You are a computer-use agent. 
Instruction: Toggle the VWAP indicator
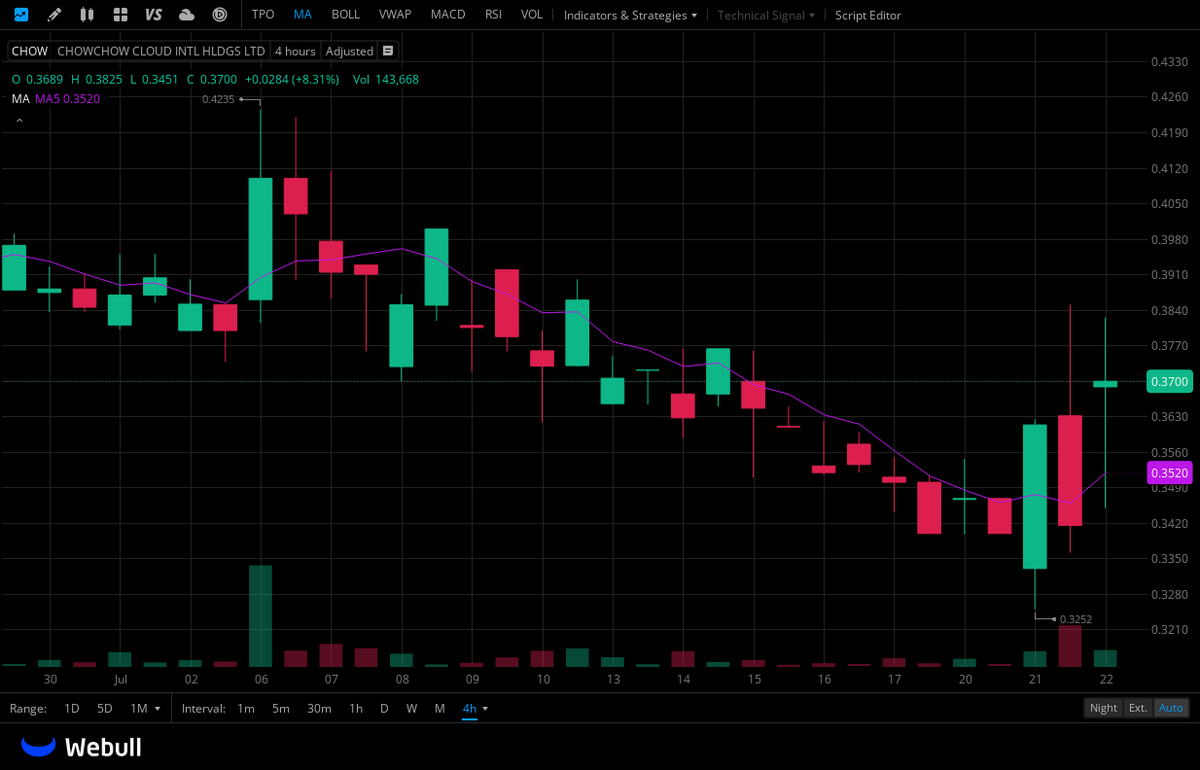(395, 15)
